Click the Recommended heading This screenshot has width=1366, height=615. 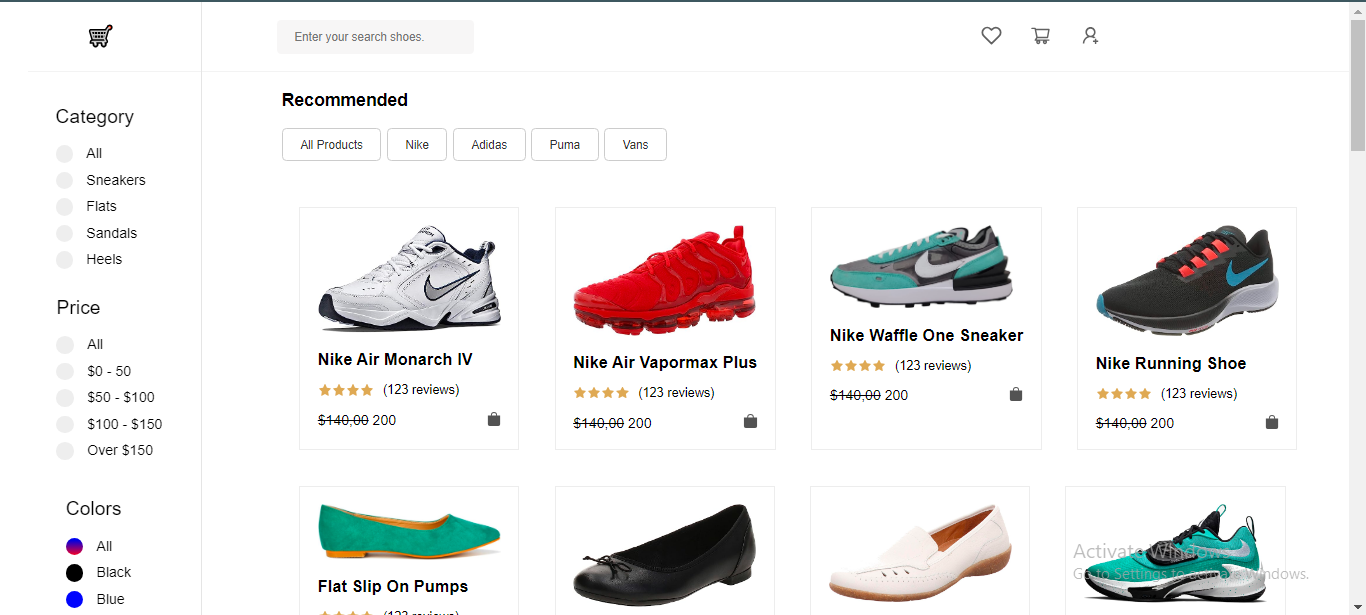point(345,100)
